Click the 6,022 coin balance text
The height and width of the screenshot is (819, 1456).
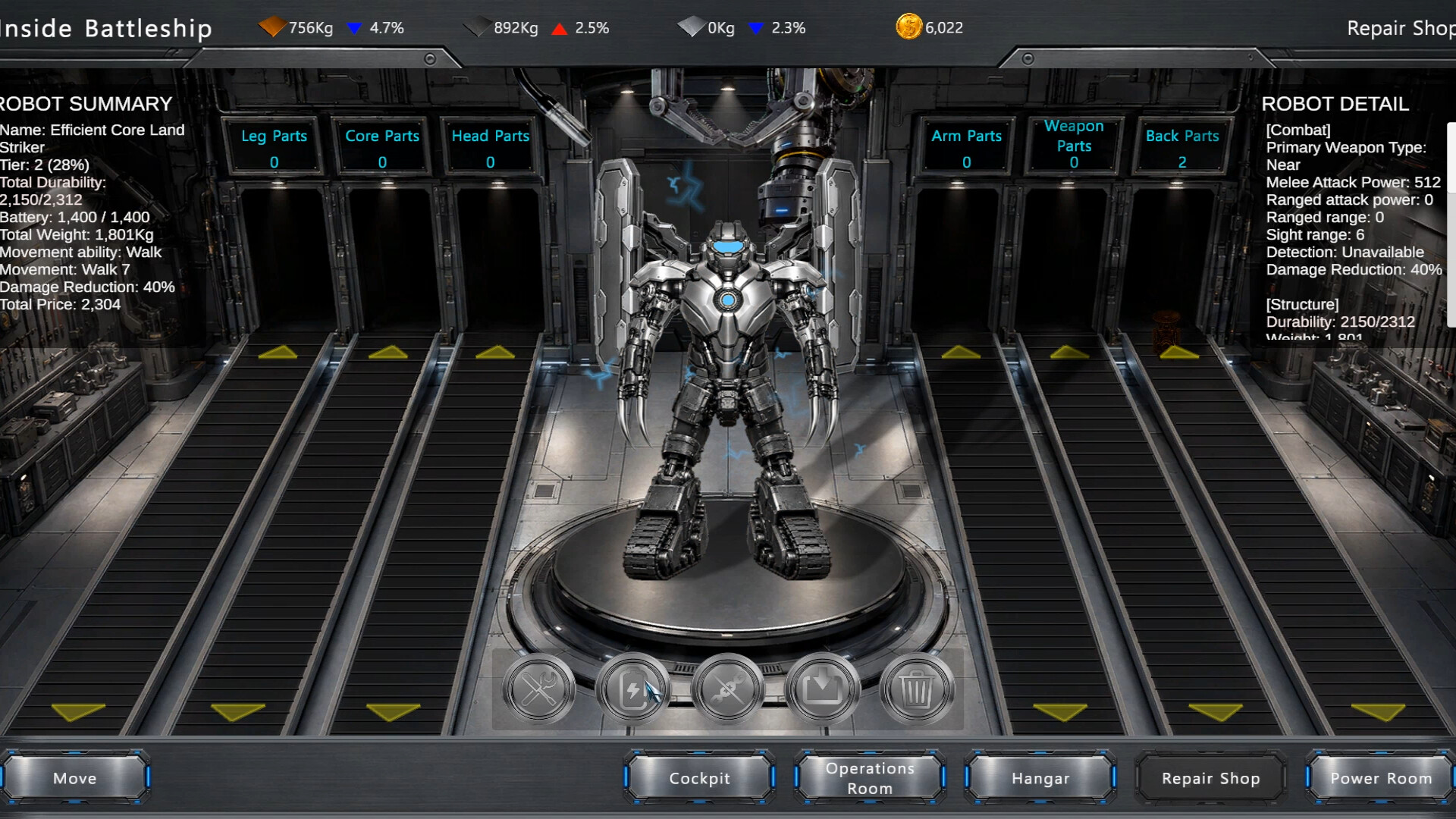pyautogui.click(x=944, y=28)
